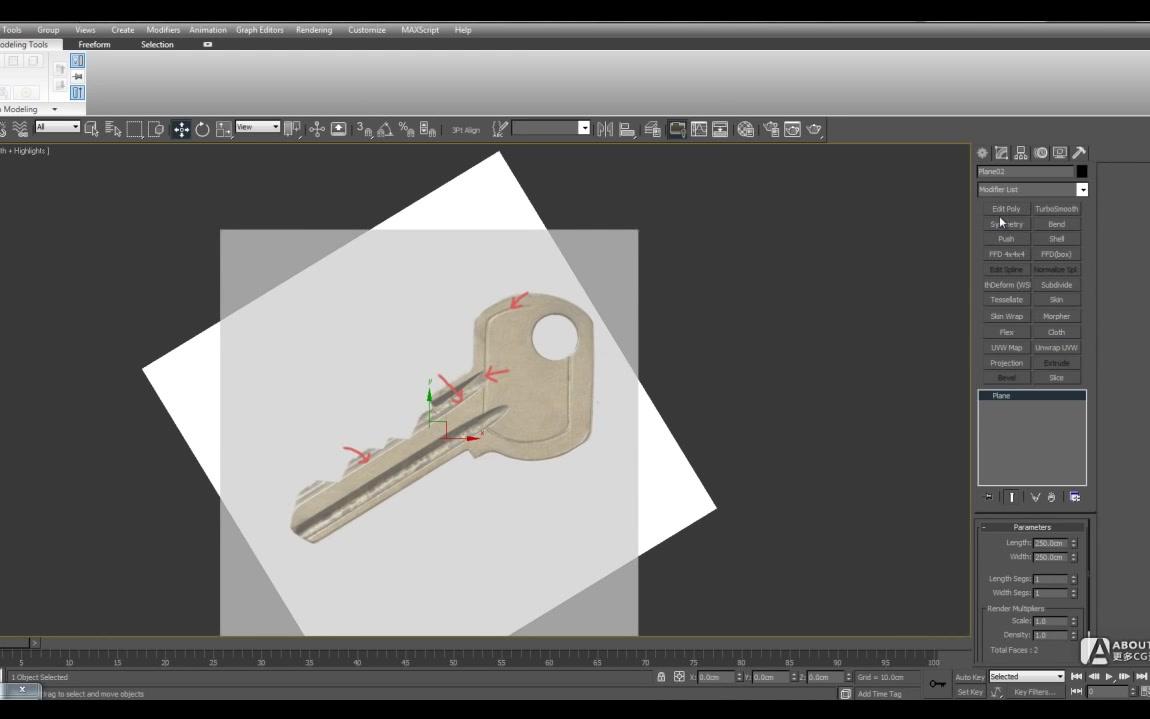This screenshot has height=719, width=1150.
Task: Click the Remove Modifier trash icon
Action: pyautogui.click(x=1053, y=497)
